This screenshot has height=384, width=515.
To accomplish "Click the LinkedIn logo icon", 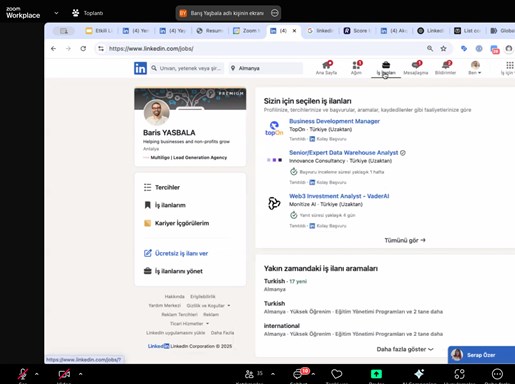I will [140, 68].
